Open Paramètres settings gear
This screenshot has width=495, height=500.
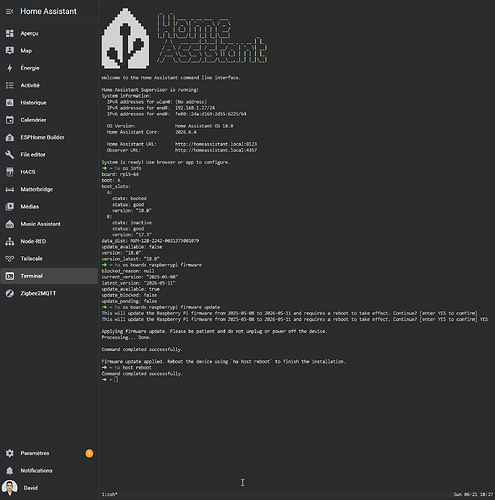point(10,453)
